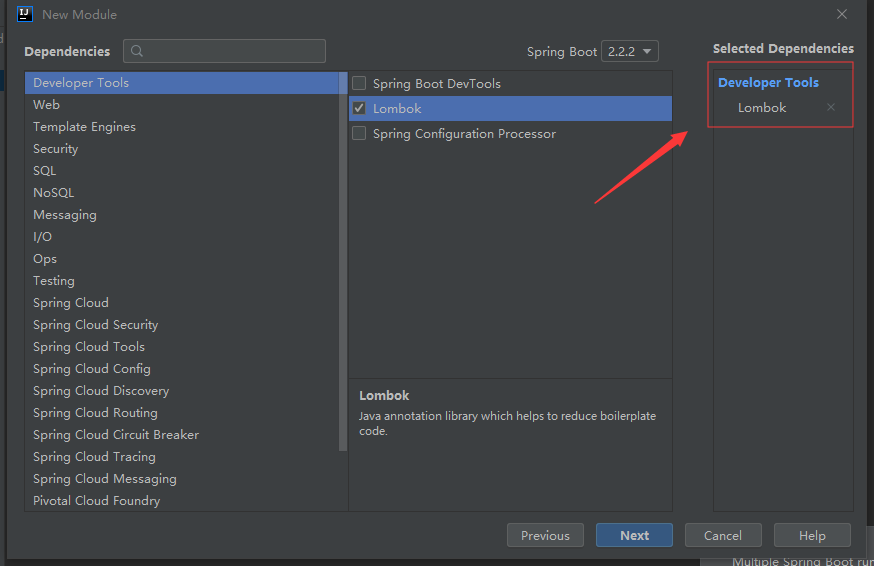
Task: Enable Spring Boot DevTools checkbox
Action: coord(359,83)
